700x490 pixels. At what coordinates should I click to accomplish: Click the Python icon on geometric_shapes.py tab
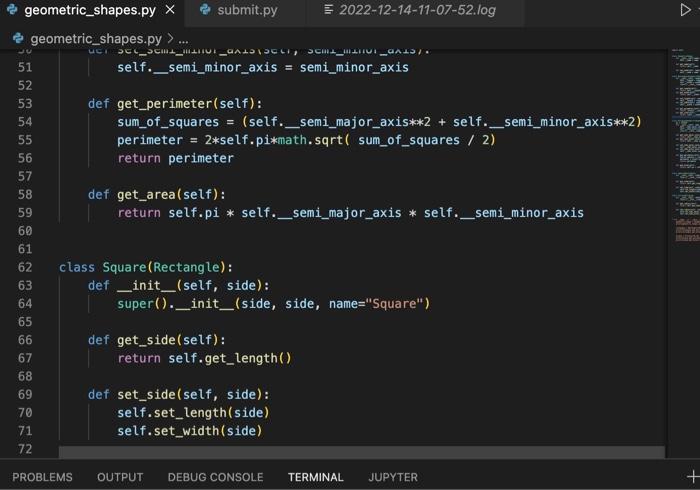[12, 9]
